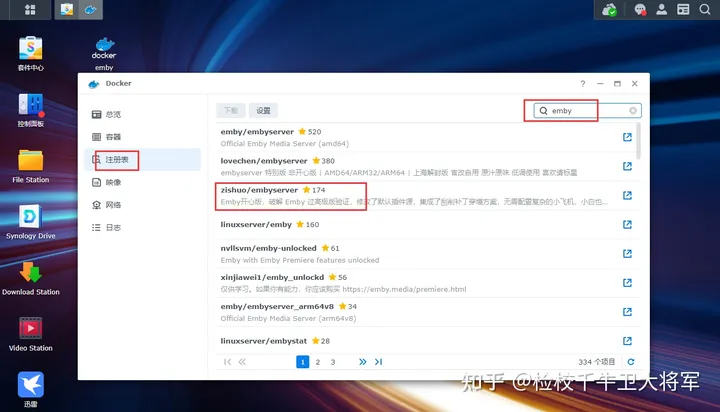Select 网络 network in Docker sidebar
The image size is (720, 412).
143,205
